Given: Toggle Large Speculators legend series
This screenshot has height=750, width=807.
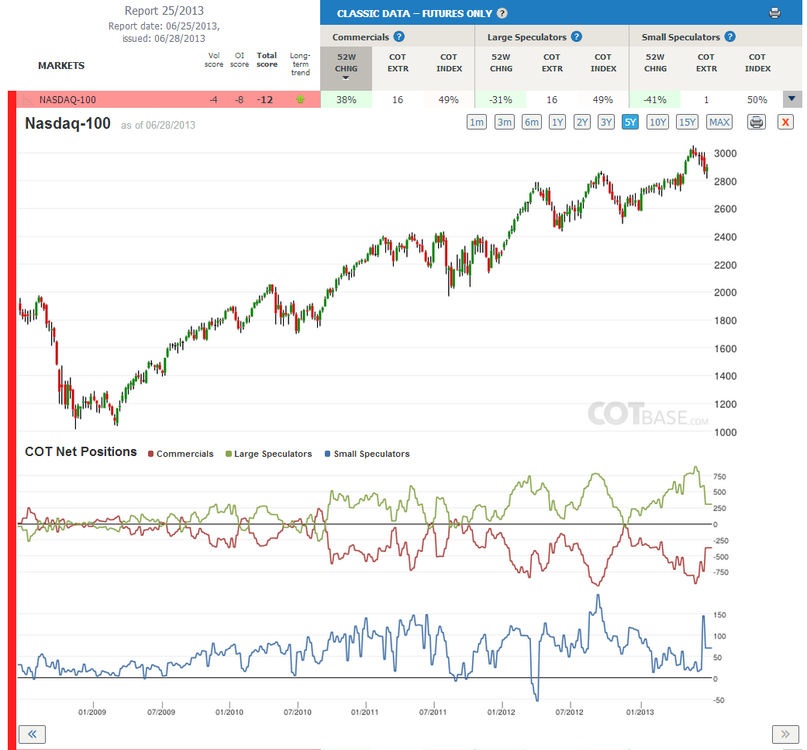Looking at the screenshot, I should pyautogui.click(x=269, y=454).
